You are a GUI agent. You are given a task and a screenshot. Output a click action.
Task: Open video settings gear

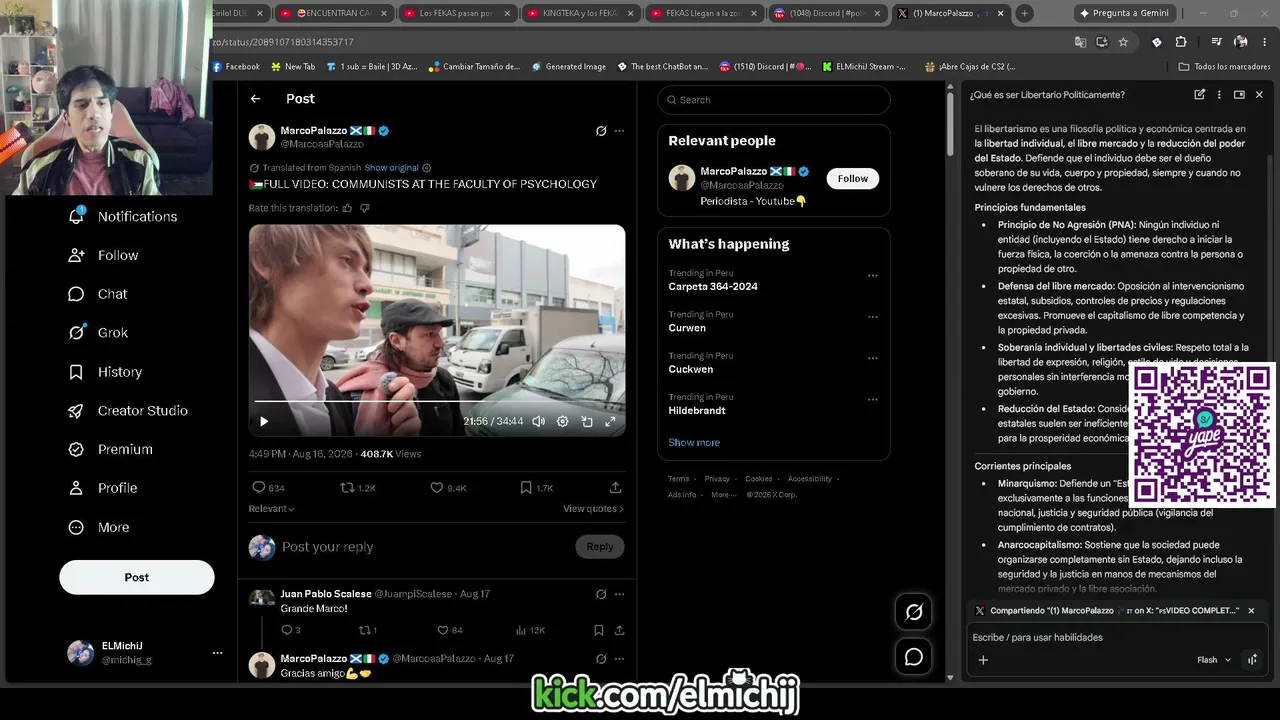[x=563, y=422]
